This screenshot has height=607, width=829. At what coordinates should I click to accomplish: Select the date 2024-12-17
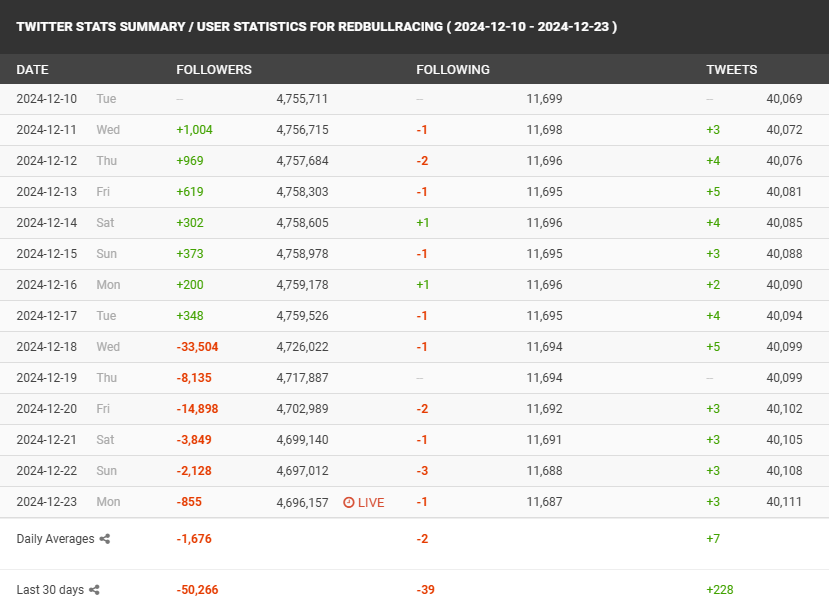tap(47, 316)
